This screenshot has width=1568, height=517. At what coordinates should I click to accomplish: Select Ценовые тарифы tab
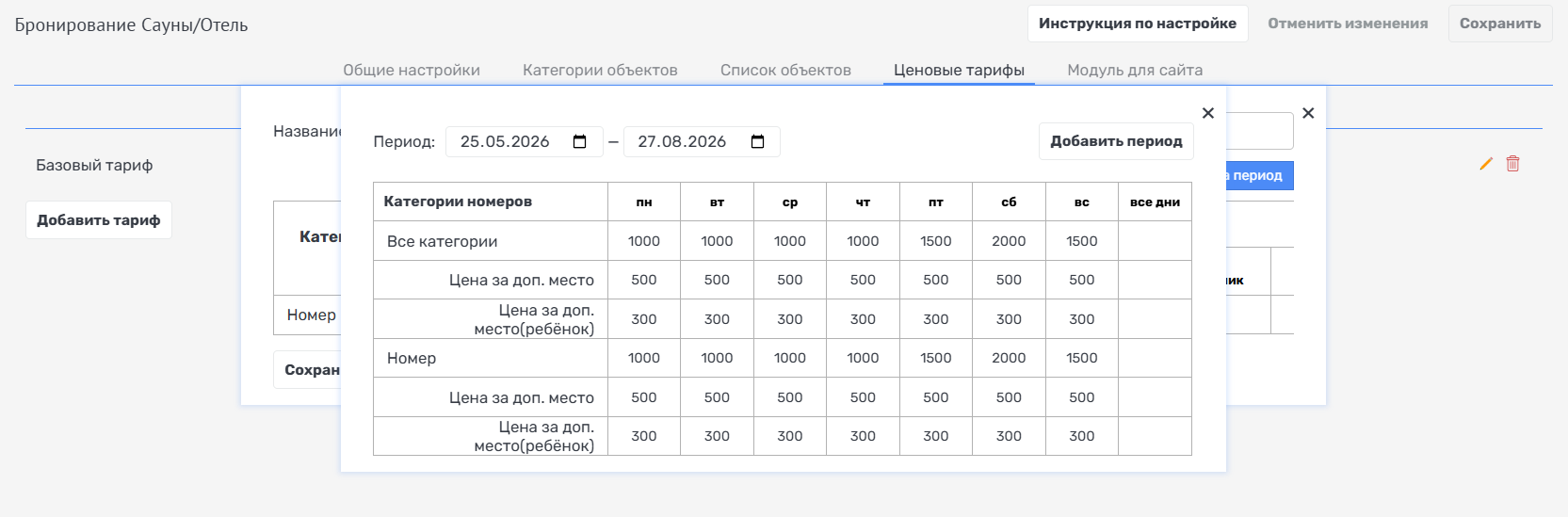tap(959, 70)
